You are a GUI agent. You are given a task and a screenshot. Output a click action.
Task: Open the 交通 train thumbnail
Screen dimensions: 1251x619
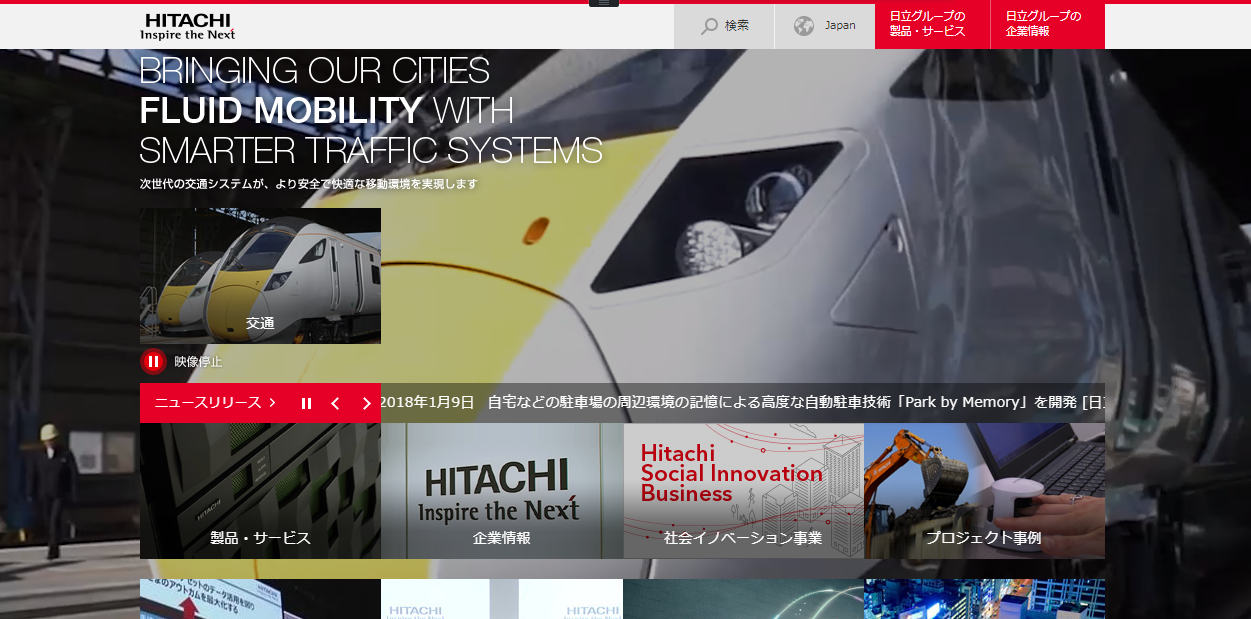[260, 276]
